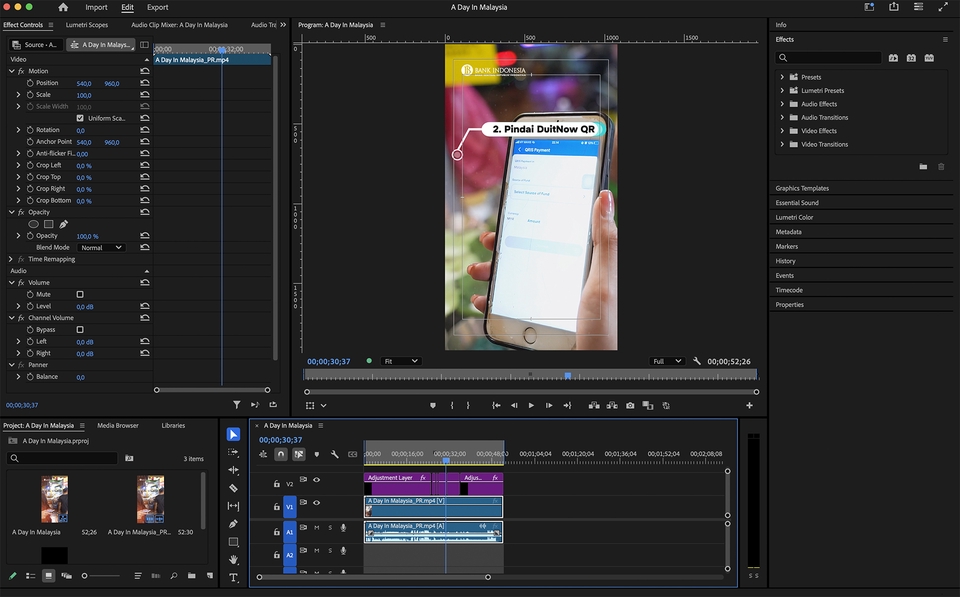960x597 pixels.
Task: Hide V2 track output with eye toggle
Action: coord(318,479)
